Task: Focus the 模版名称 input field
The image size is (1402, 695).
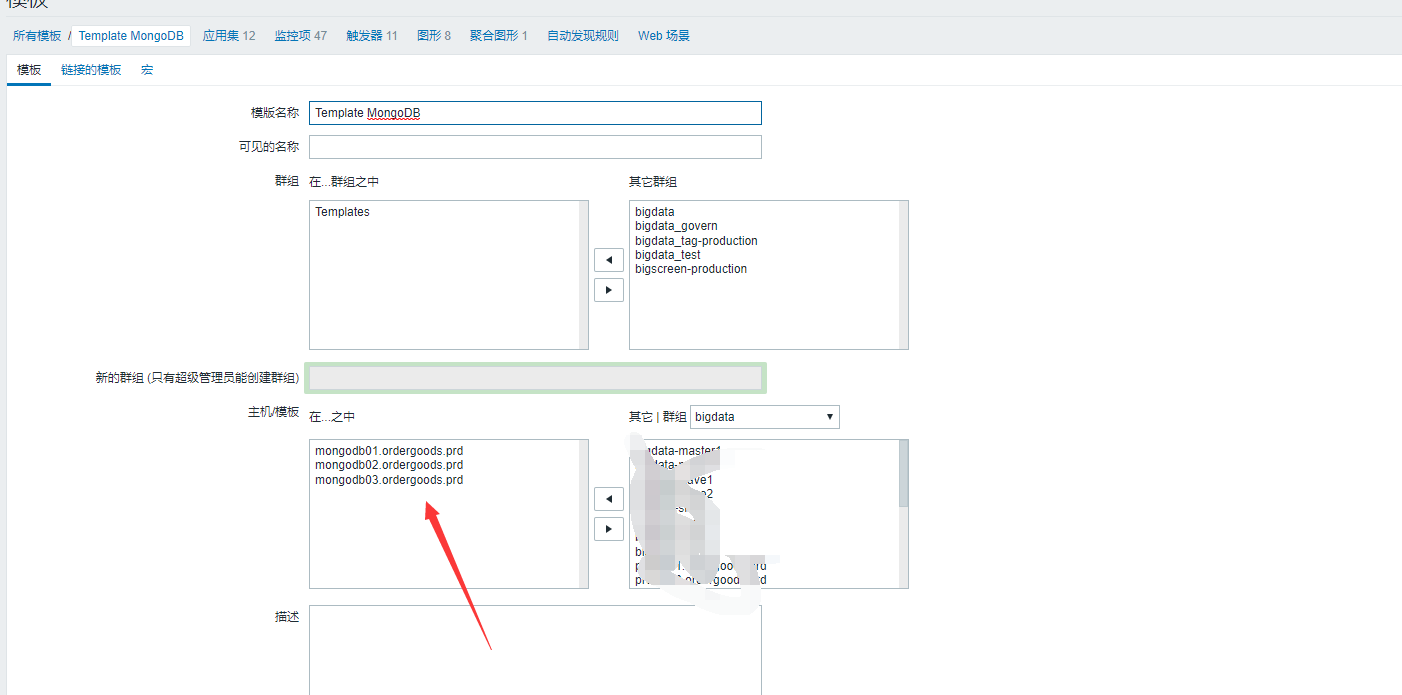Action: click(535, 113)
